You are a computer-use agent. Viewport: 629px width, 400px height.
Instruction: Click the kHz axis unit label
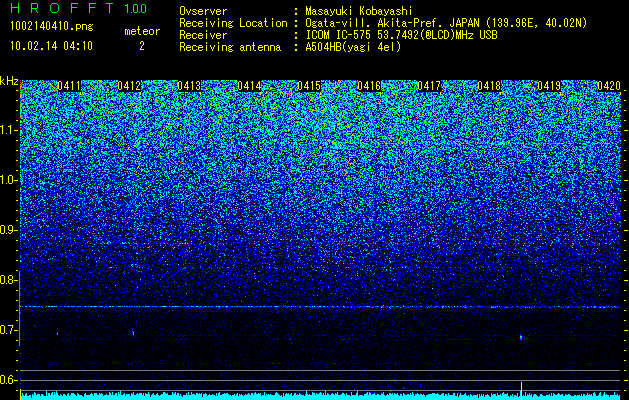coord(9,81)
